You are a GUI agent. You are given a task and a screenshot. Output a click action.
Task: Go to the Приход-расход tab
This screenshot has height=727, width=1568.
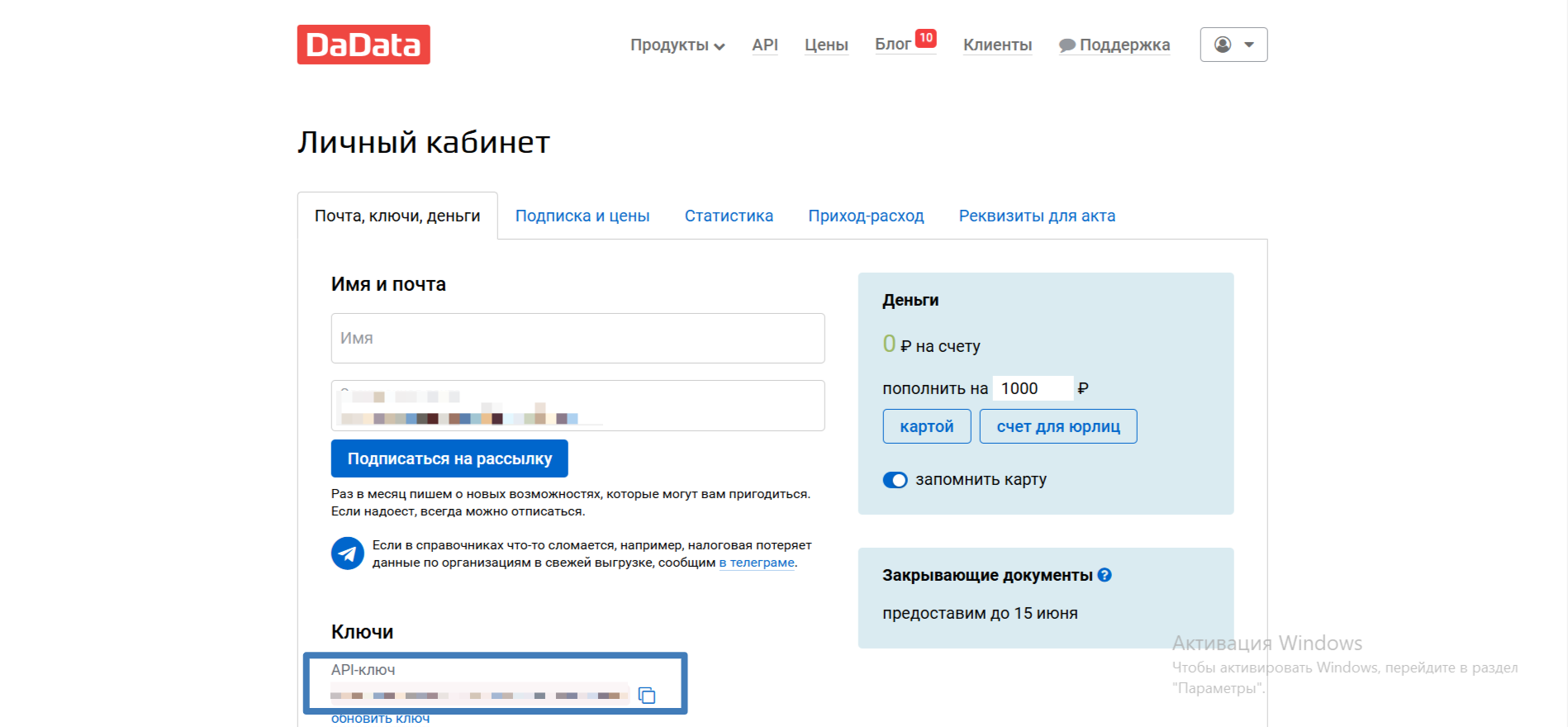[866, 216]
